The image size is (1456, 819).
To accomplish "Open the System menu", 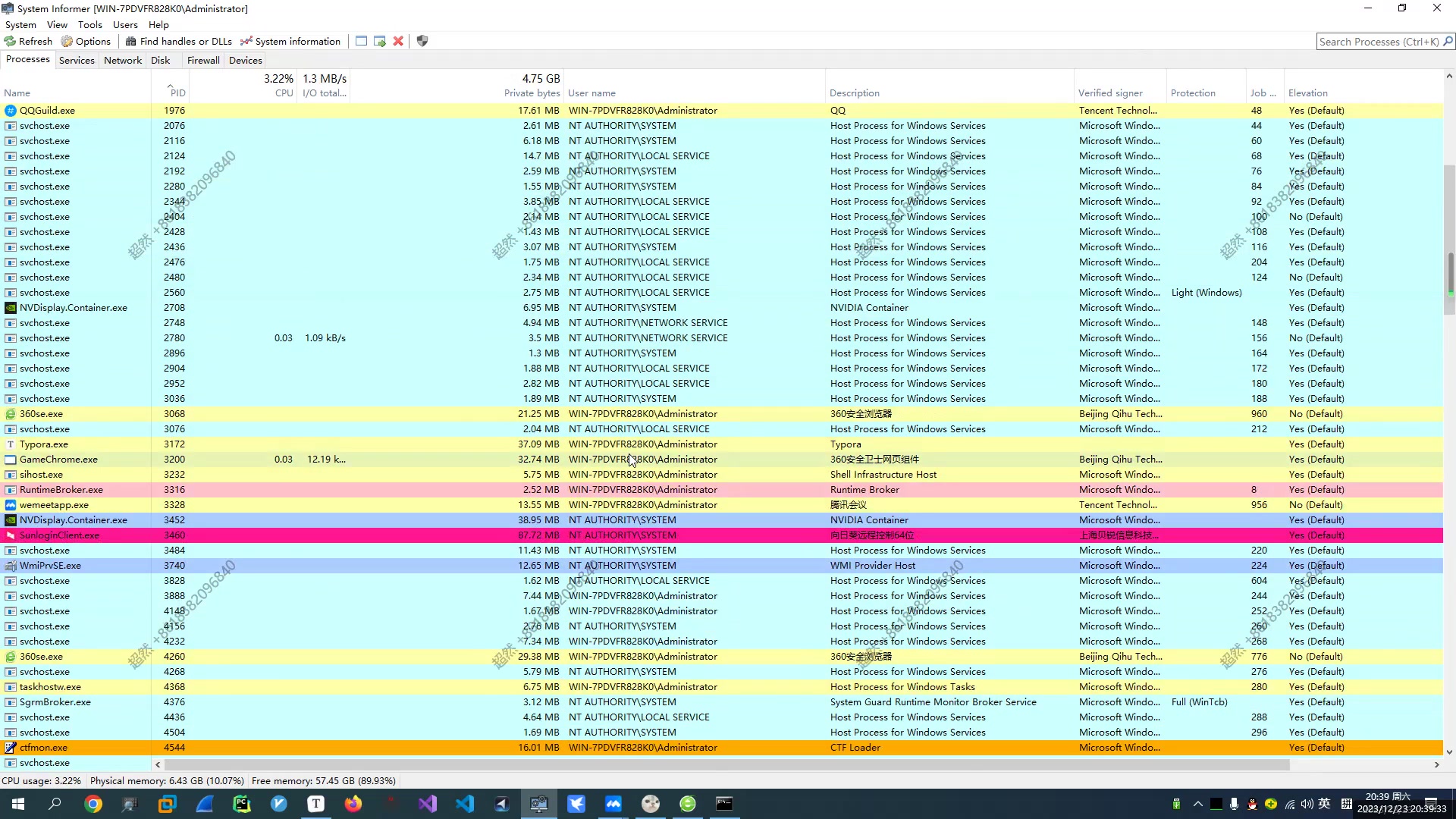I will coord(20,24).
